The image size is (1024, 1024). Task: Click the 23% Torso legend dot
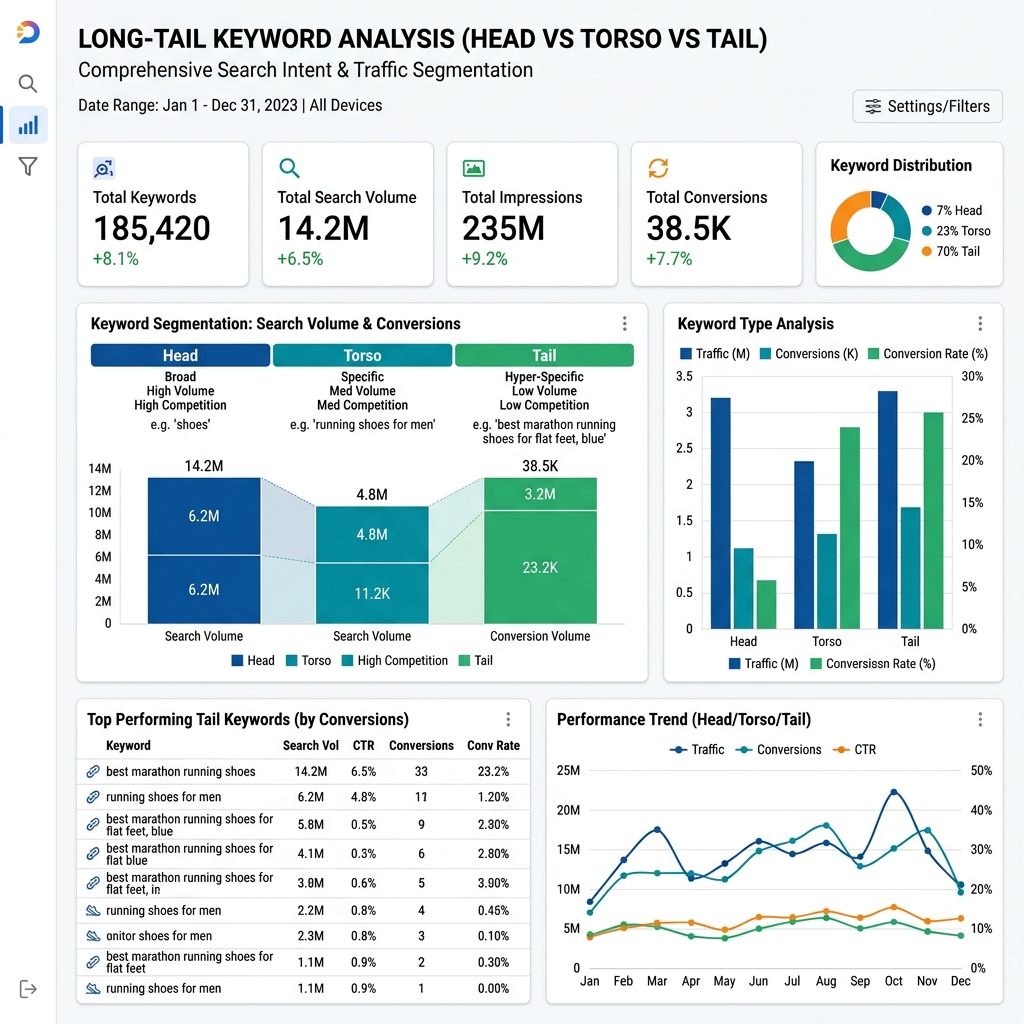[927, 231]
